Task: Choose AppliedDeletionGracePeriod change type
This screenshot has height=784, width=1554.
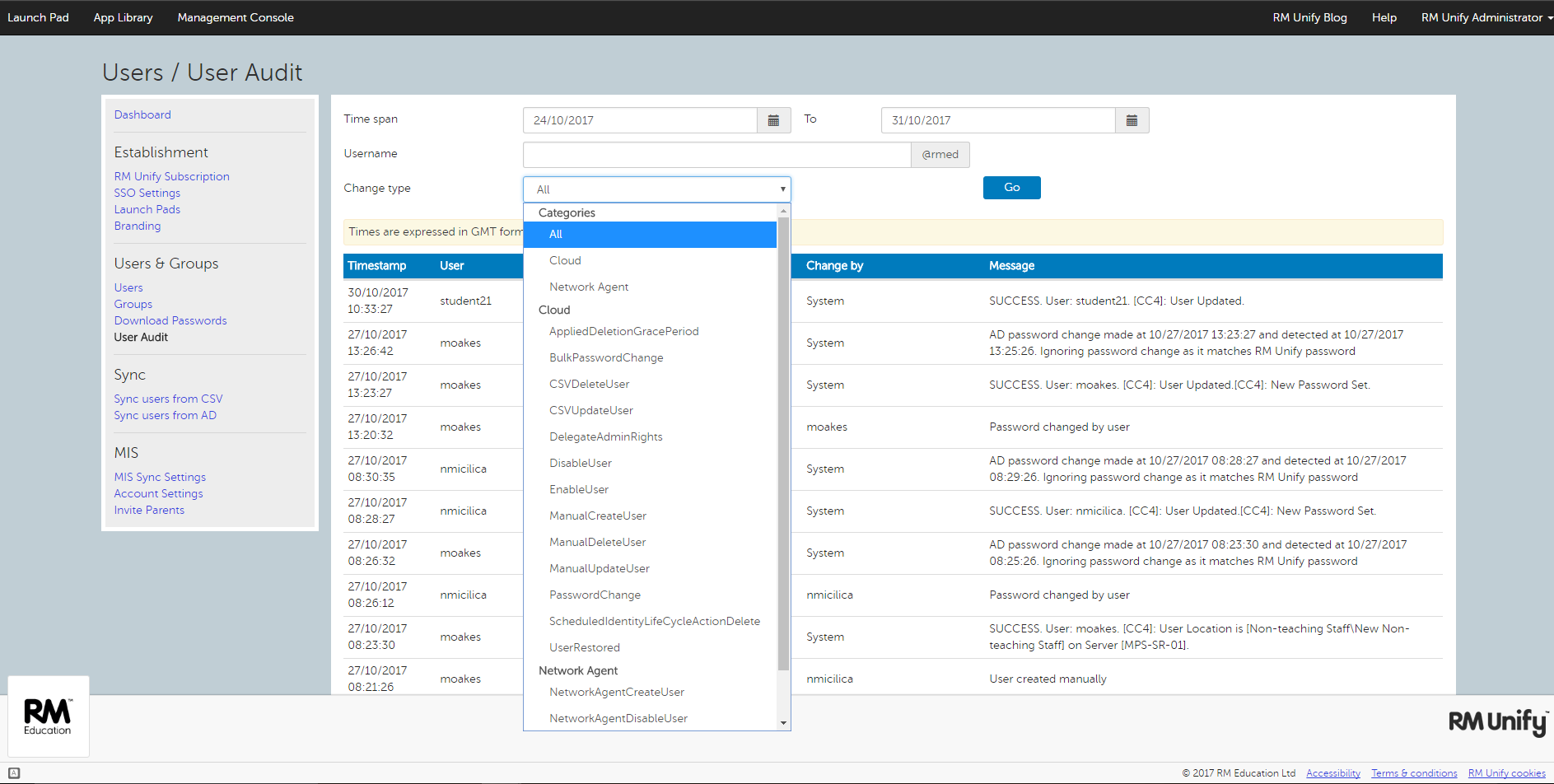Action: pyautogui.click(x=650, y=332)
